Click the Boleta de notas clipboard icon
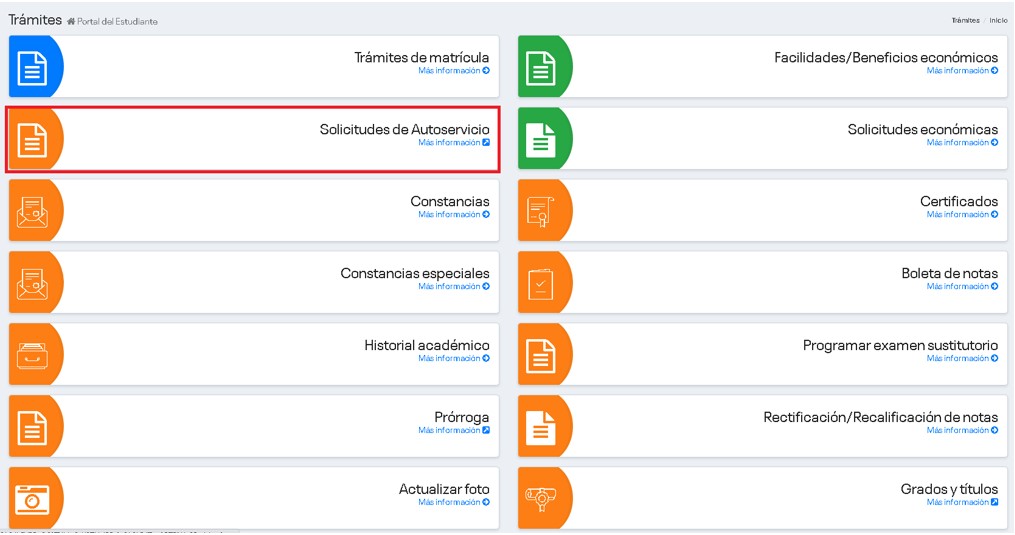 click(542, 283)
